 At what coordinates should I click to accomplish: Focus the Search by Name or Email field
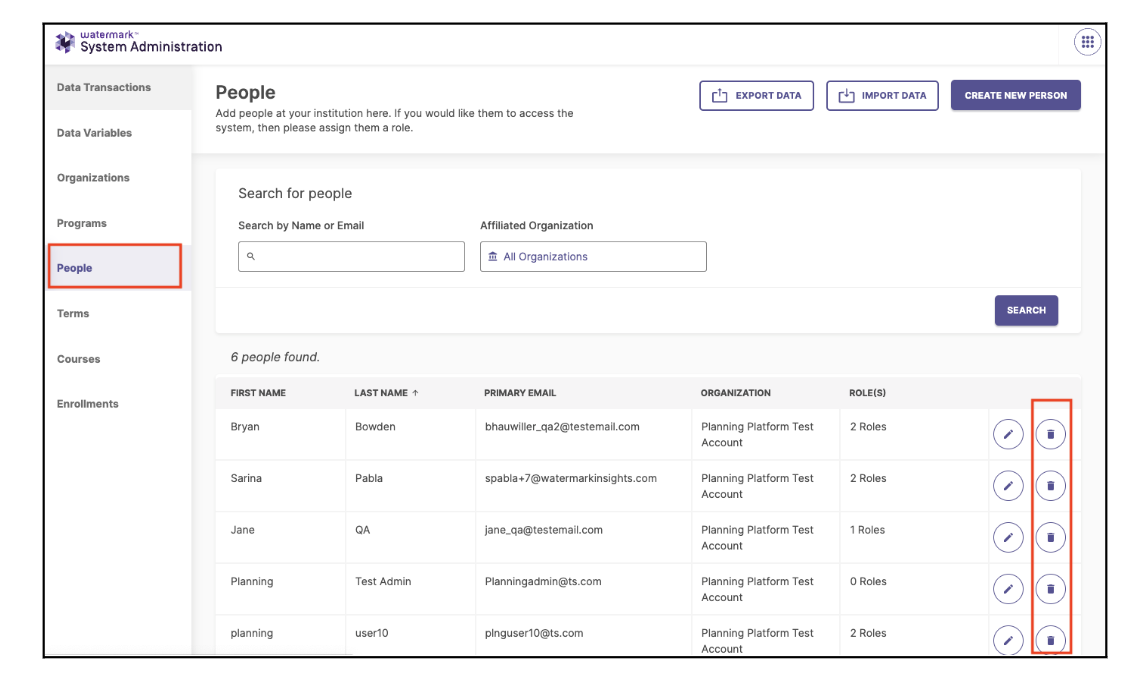[x=351, y=257]
